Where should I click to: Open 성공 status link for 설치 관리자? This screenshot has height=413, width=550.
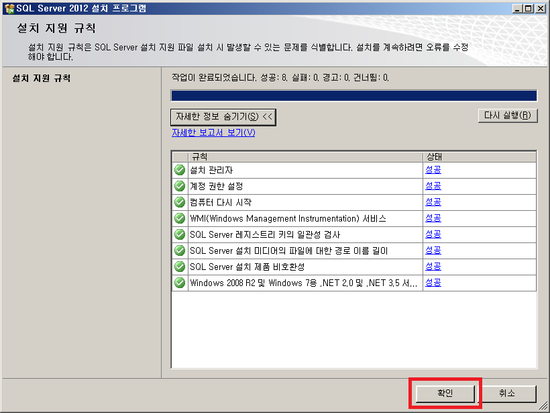433,170
